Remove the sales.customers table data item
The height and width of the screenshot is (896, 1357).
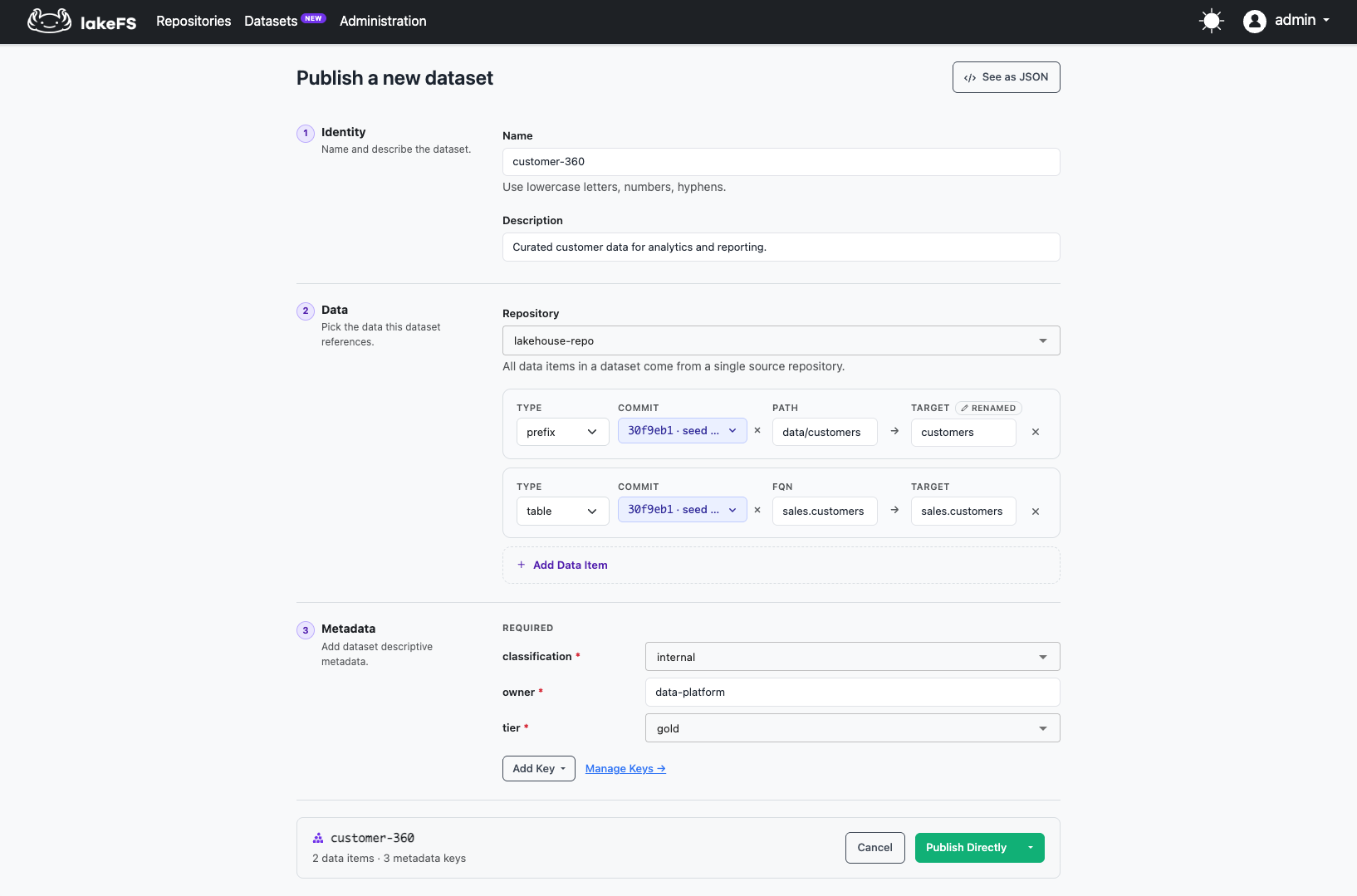click(x=1036, y=512)
